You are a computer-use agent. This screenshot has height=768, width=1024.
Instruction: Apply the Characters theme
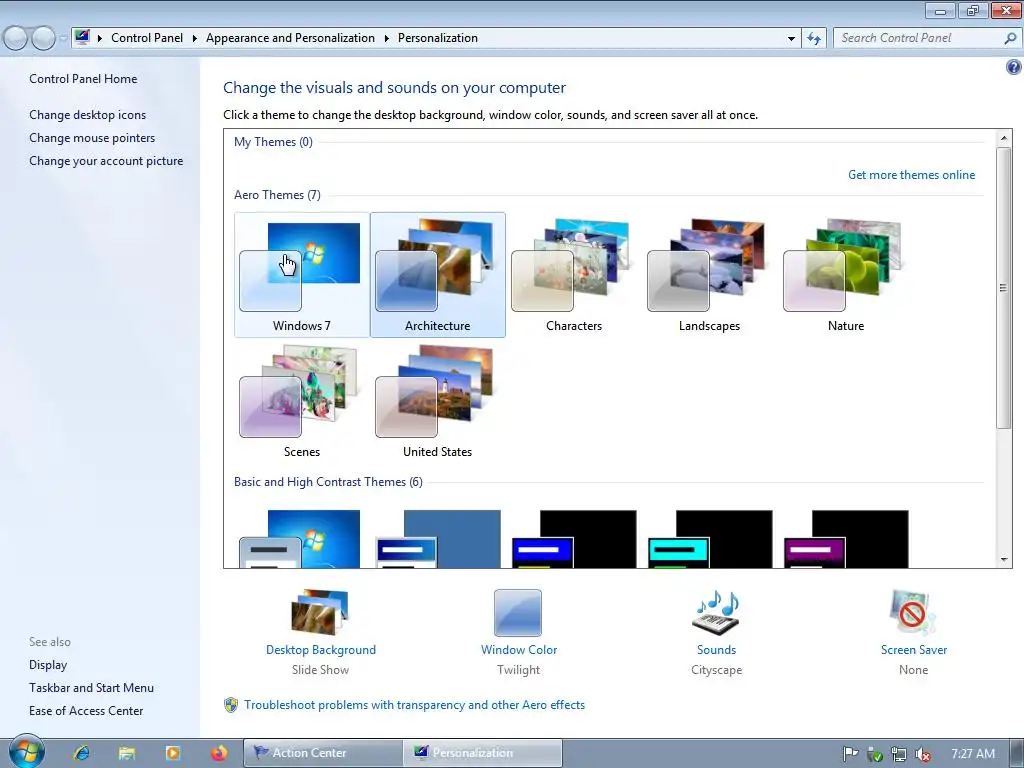(x=573, y=274)
